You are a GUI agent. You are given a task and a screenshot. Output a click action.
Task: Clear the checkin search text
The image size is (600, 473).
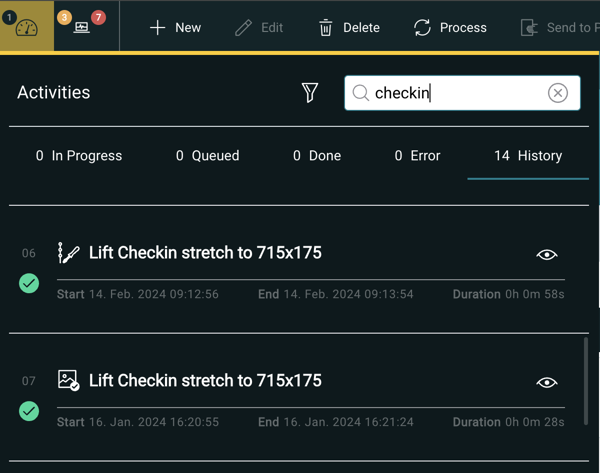pos(558,93)
